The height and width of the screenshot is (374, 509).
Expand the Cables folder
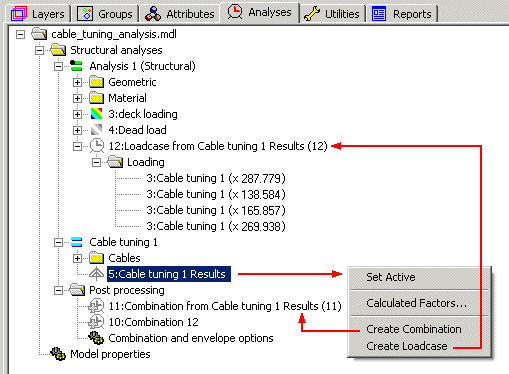(77, 258)
